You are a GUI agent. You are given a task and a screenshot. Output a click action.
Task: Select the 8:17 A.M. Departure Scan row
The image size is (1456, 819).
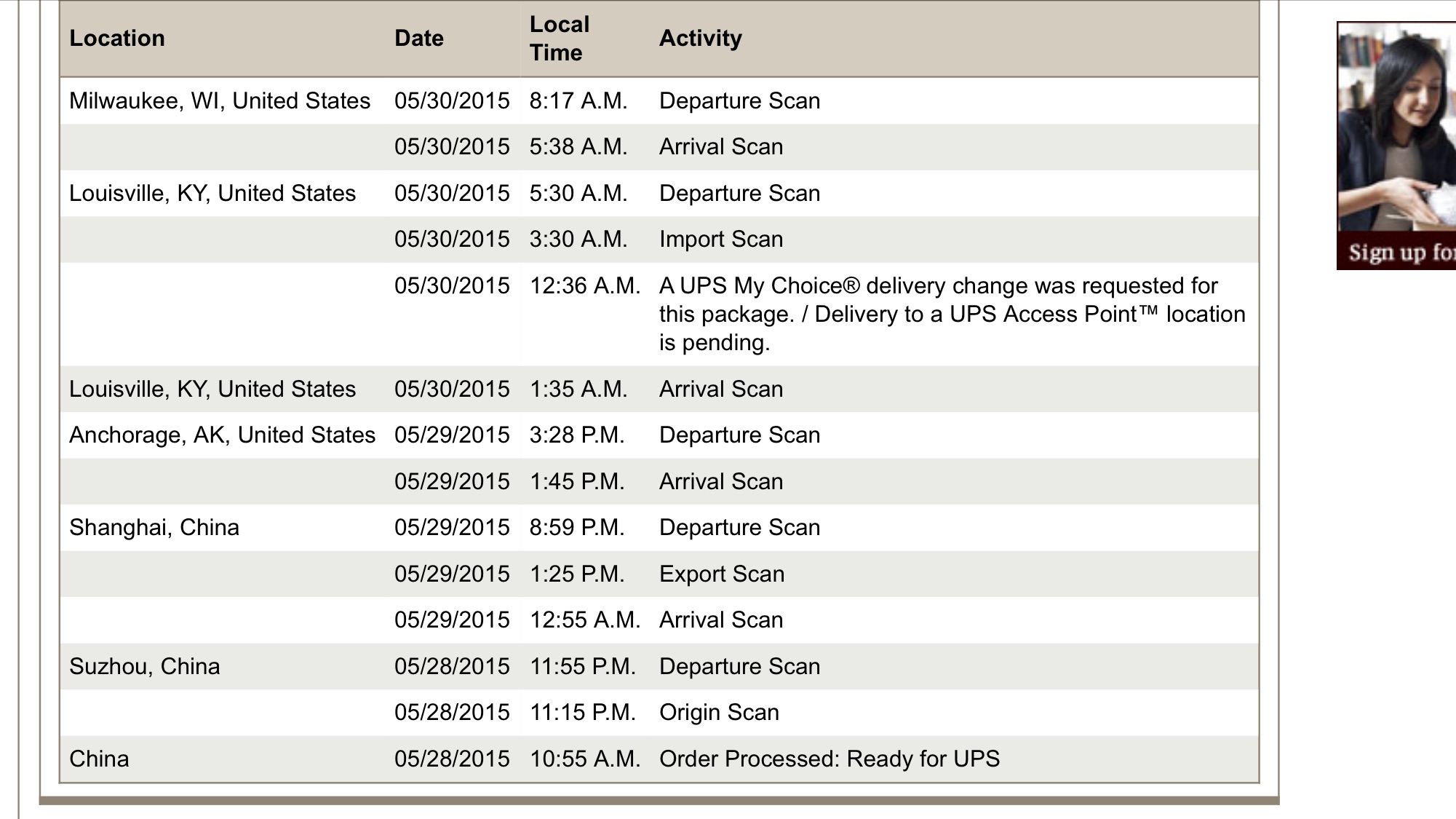[x=659, y=101]
